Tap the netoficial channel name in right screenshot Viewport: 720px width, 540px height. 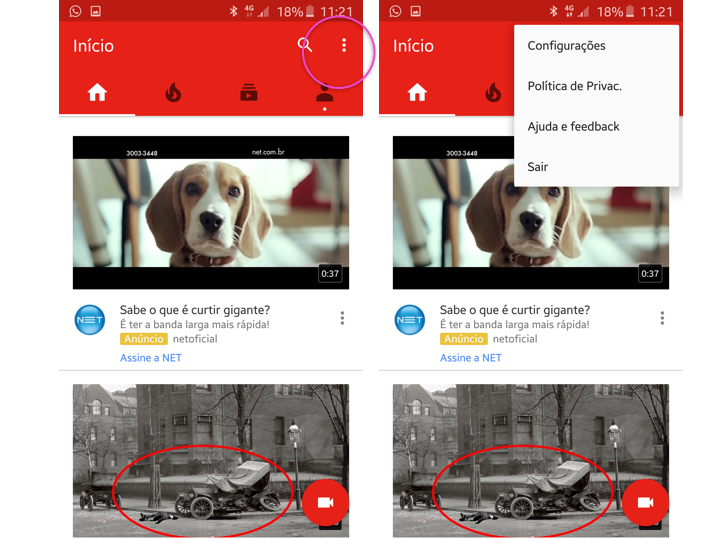pyautogui.click(x=515, y=339)
